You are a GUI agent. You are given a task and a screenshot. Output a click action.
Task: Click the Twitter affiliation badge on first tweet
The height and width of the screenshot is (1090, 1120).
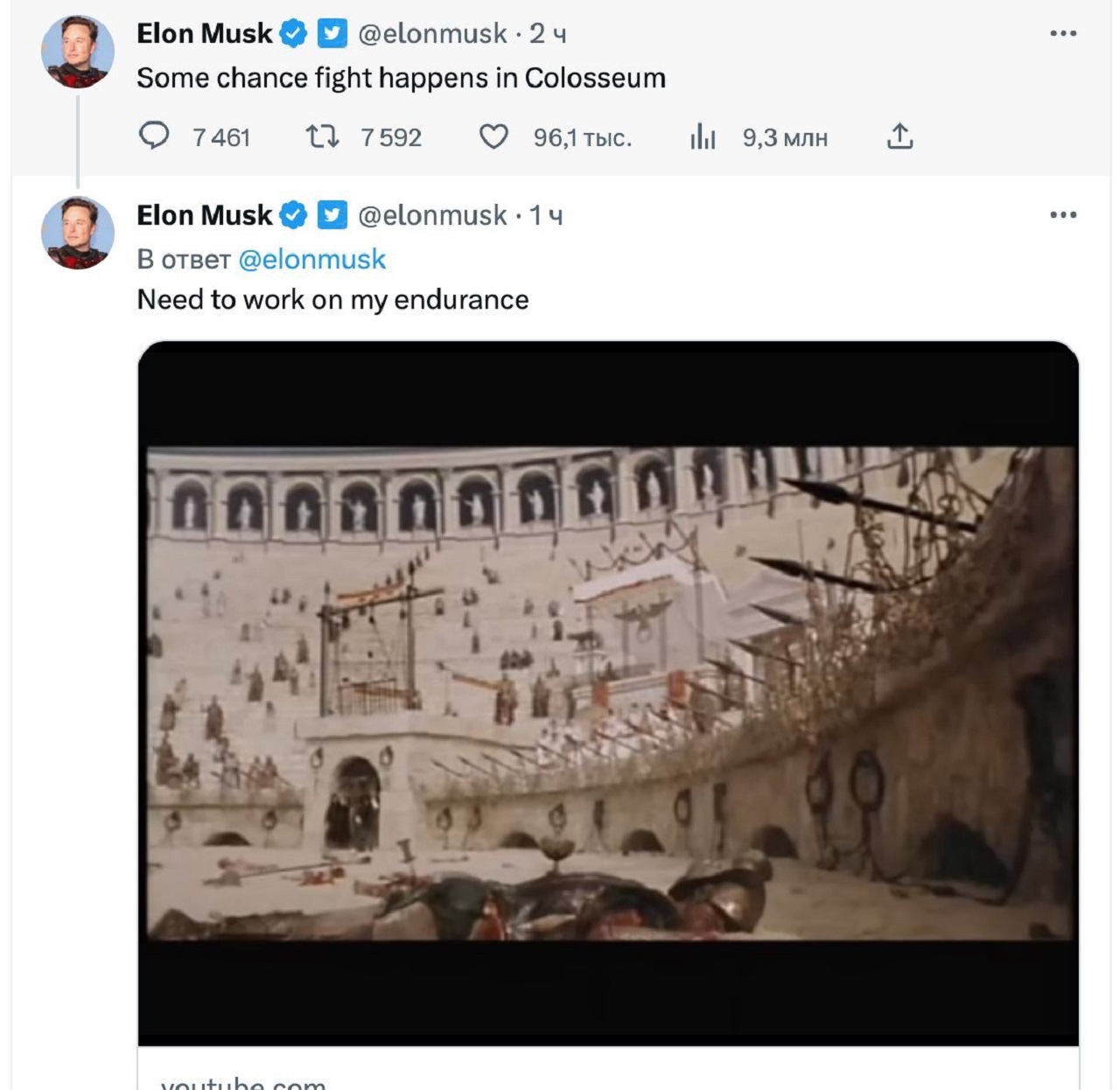[332, 33]
